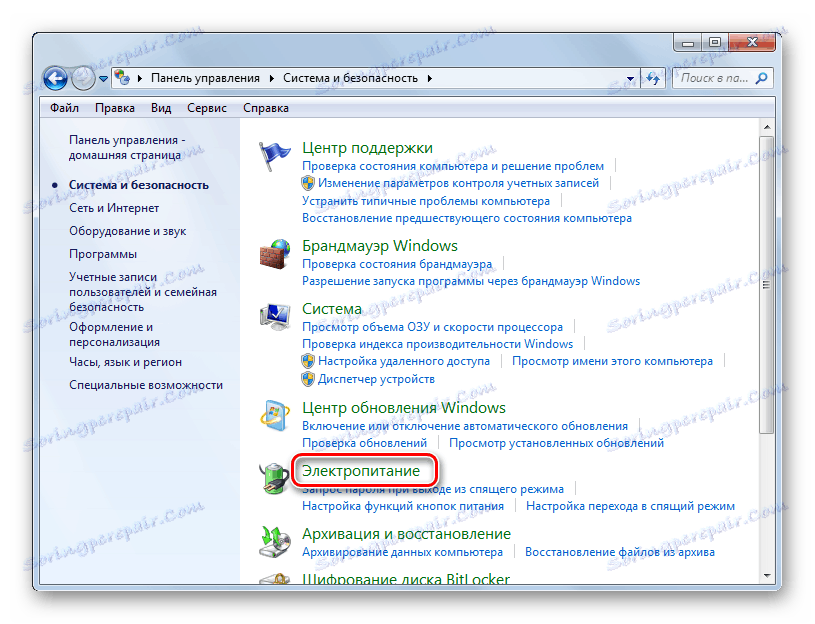Select Специальные возможности in sidebar
The width and height of the screenshot is (815, 624).
pos(146,385)
